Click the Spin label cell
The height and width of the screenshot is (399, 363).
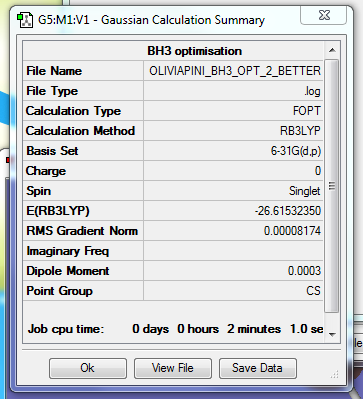coord(83,191)
